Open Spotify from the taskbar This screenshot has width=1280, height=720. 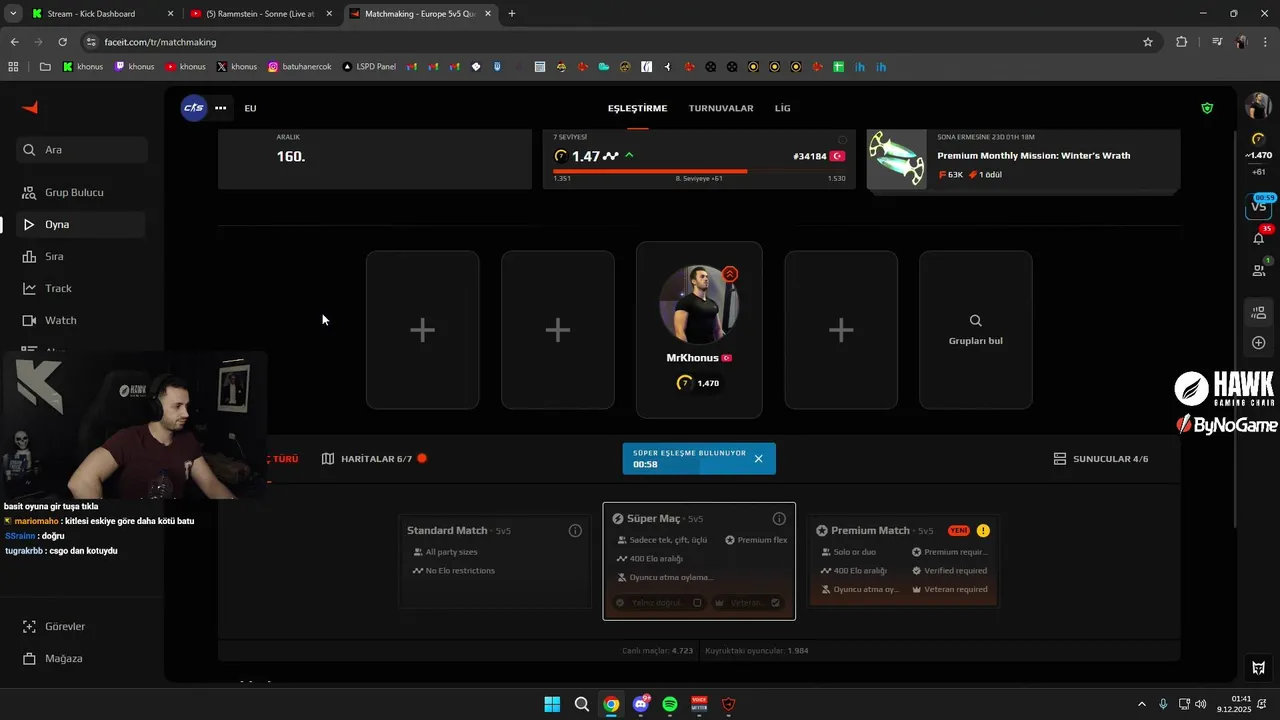click(x=670, y=704)
